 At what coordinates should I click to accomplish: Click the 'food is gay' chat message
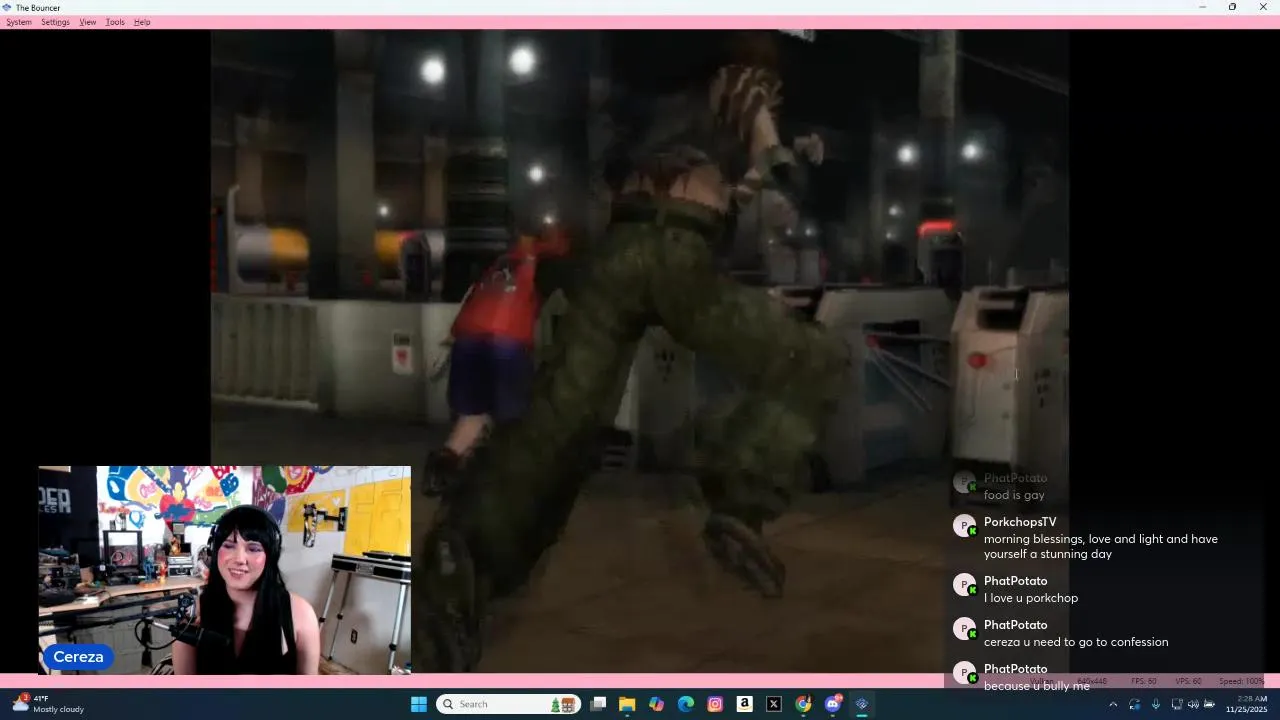click(x=1014, y=495)
